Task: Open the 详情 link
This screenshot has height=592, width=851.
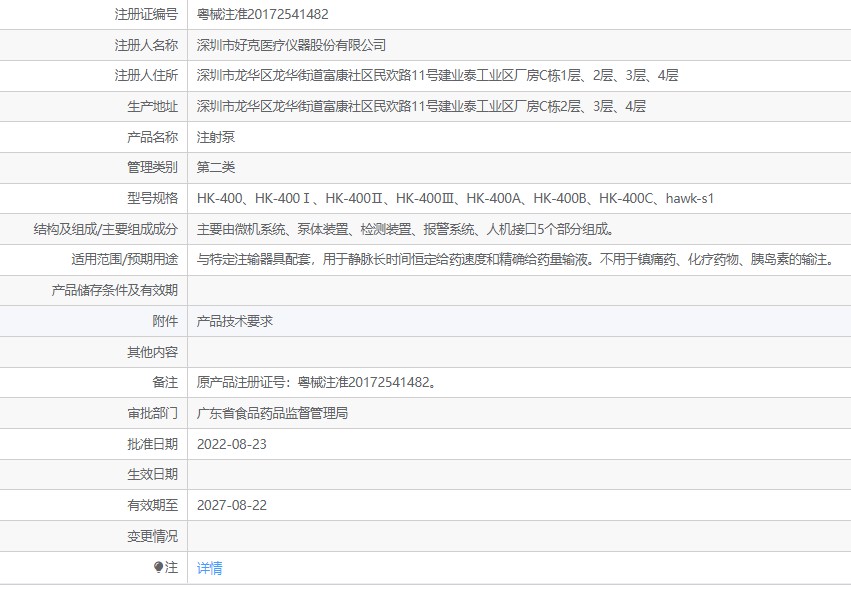Action: point(209,568)
